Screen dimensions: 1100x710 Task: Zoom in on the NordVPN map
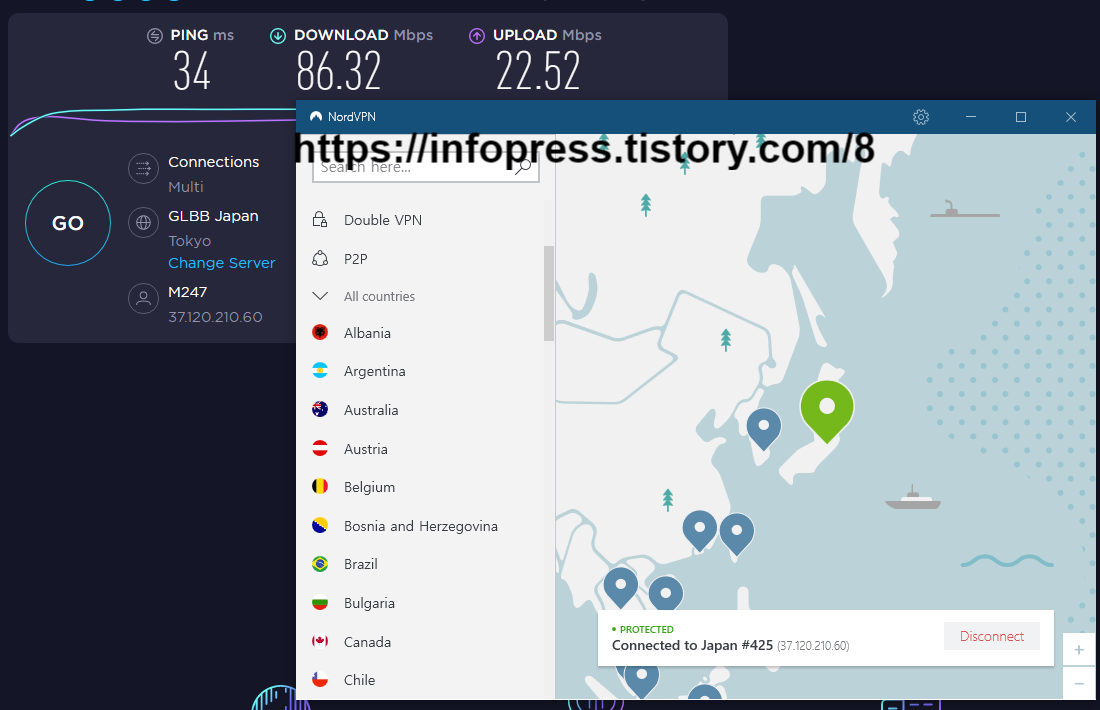(x=1078, y=650)
